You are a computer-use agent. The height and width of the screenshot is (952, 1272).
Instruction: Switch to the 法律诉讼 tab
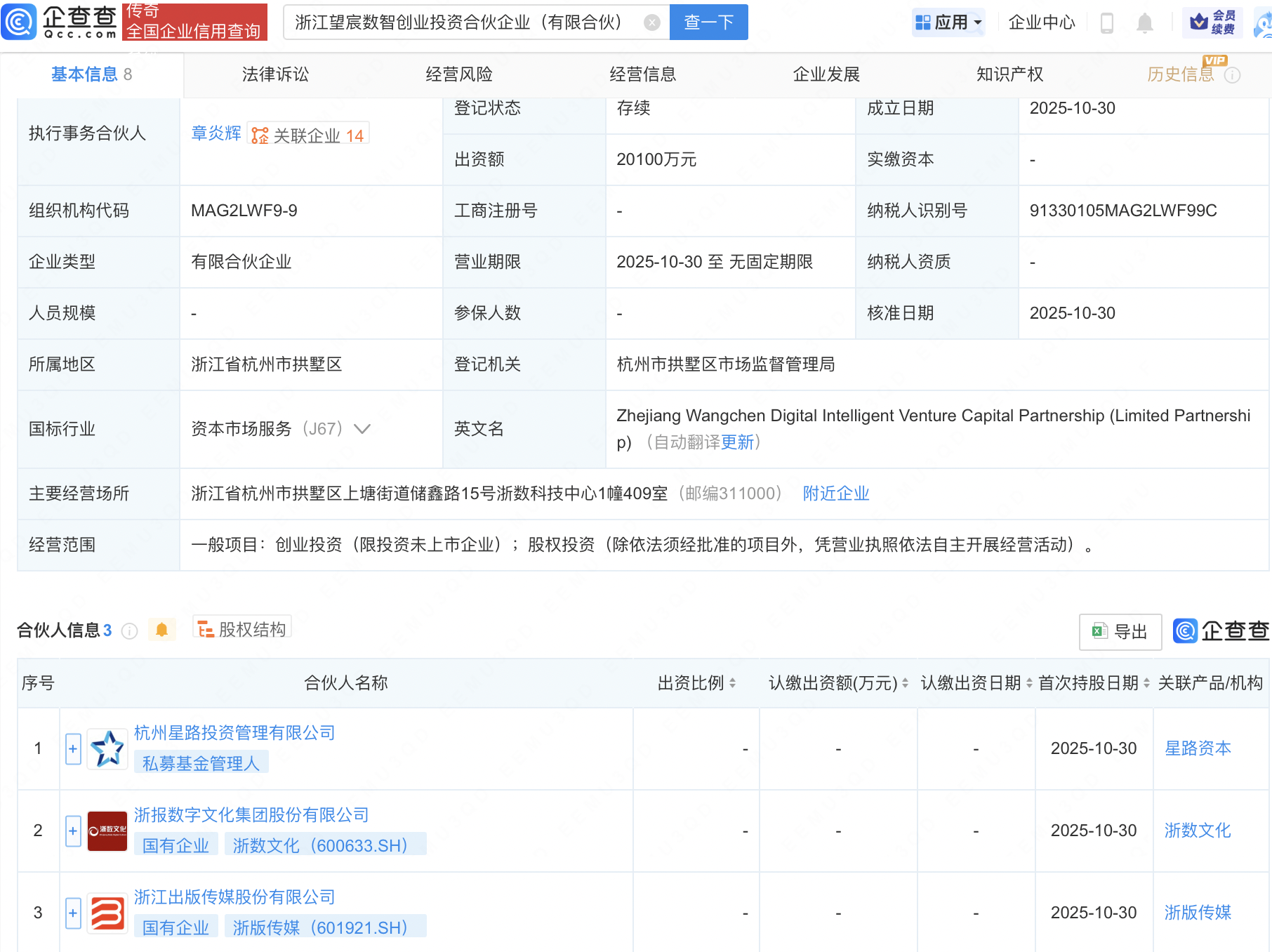pos(275,74)
